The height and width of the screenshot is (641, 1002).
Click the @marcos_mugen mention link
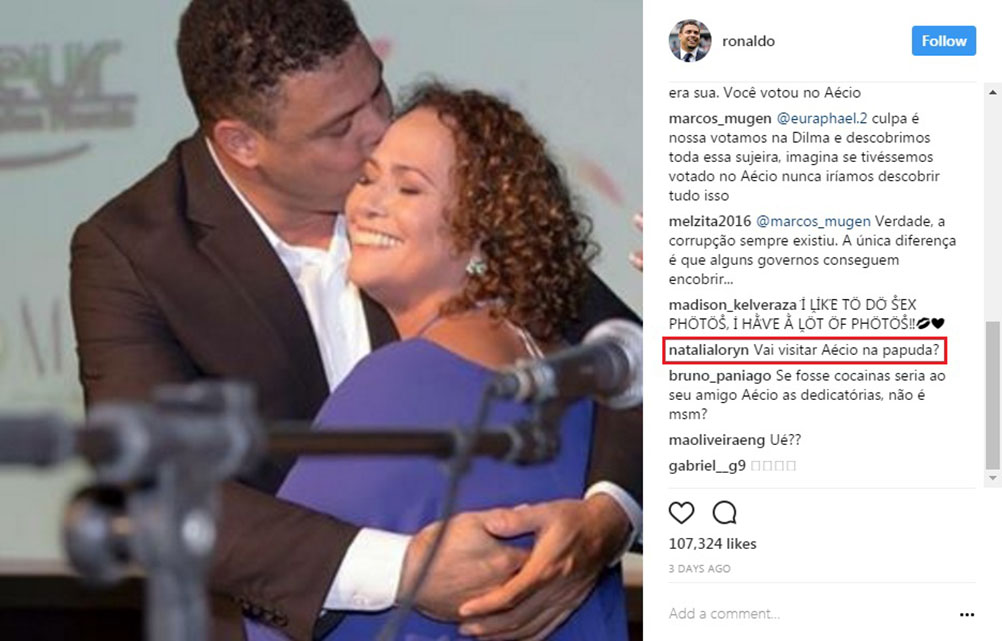click(813, 221)
